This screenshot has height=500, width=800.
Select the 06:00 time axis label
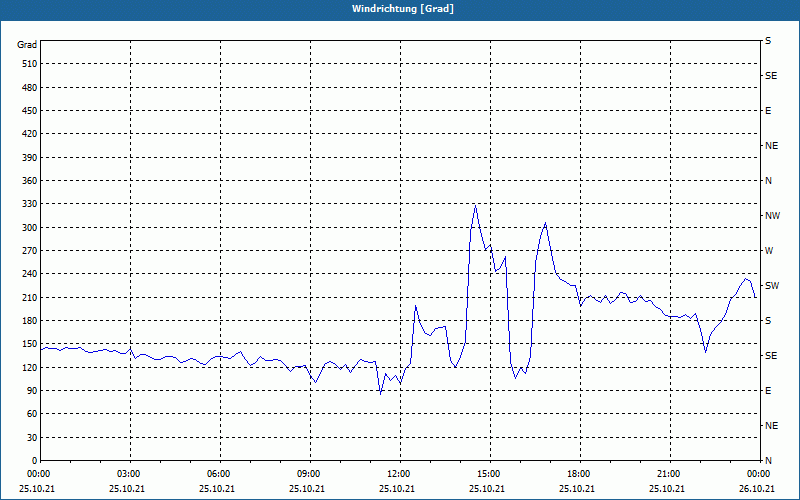[x=220, y=474]
